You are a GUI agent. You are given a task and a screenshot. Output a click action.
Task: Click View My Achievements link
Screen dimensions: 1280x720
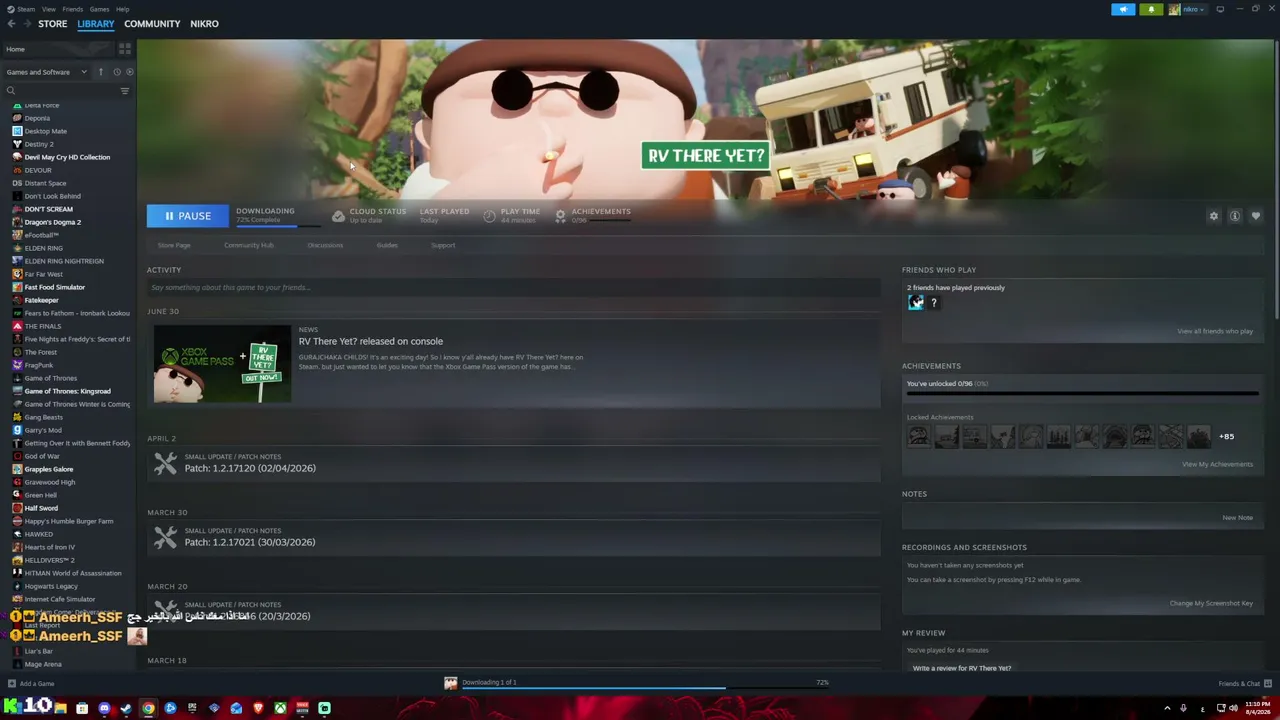click(1217, 464)
